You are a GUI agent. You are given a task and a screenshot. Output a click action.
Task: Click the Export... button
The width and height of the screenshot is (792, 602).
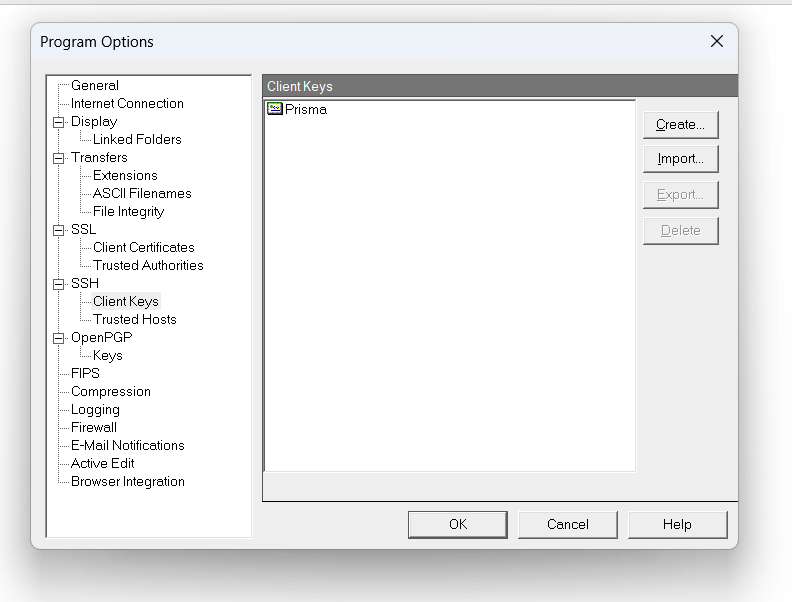coord(680,195)
